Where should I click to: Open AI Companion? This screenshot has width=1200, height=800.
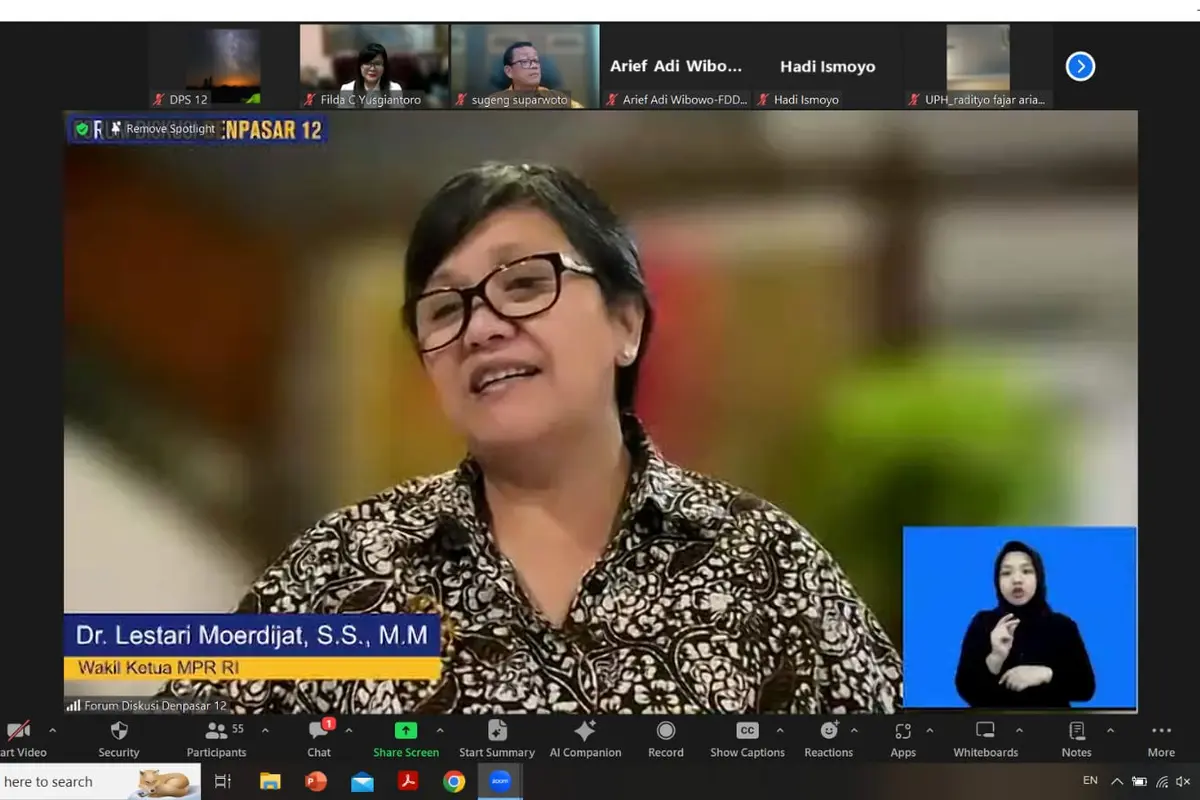click(x=585, y=740)
